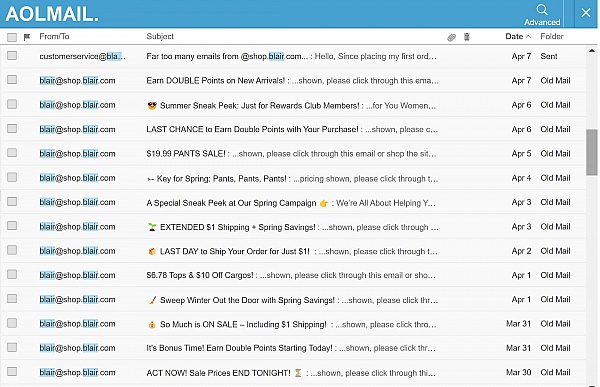
Task: Sort by the Subject column header
Action: (160, 36)
